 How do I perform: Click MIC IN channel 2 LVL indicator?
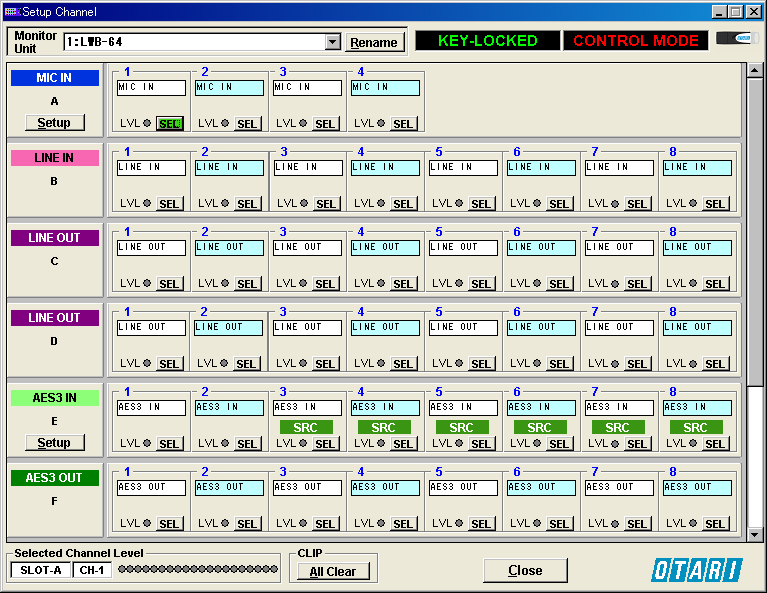pyautogui.click(x=225, y=123)
